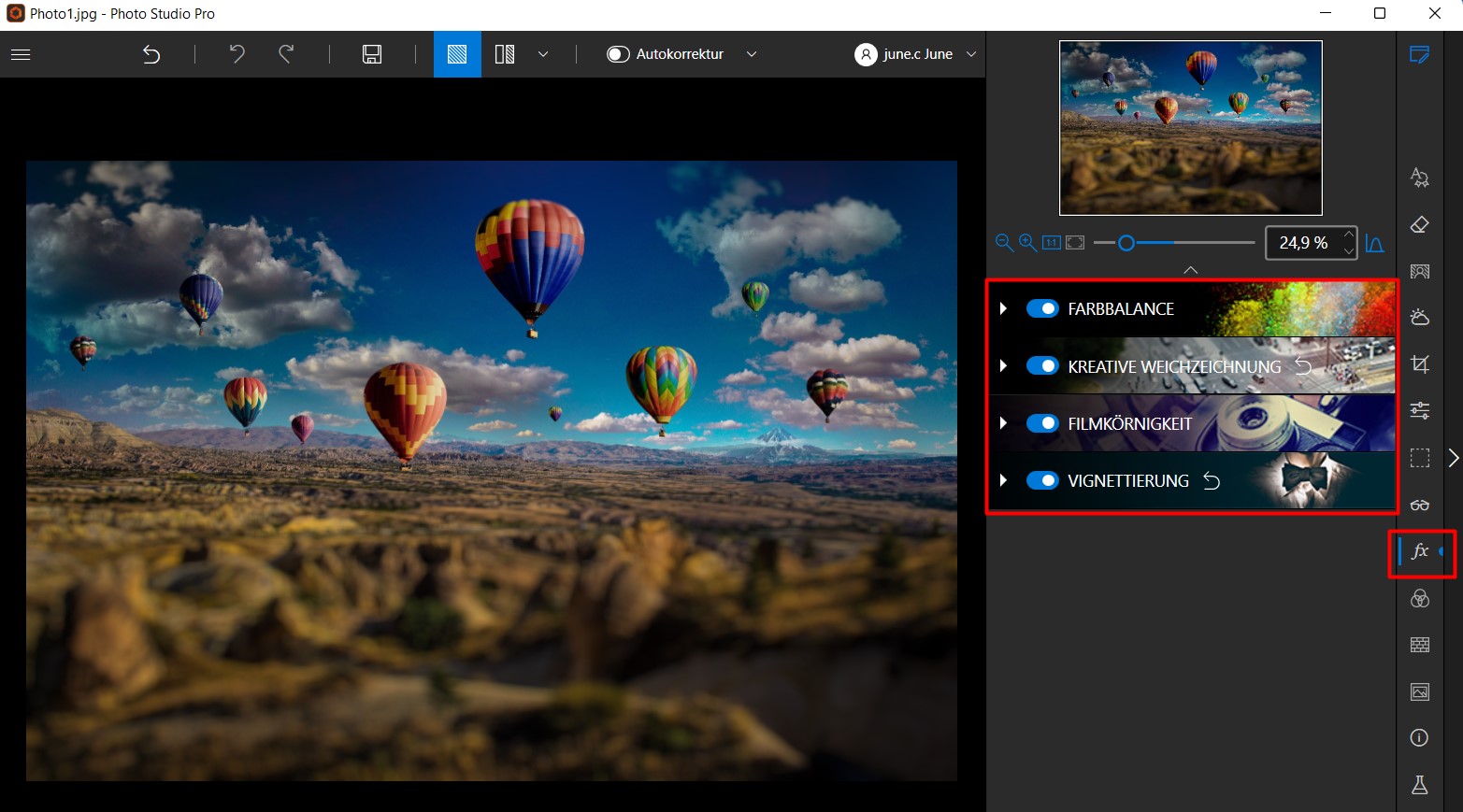
Task: Open the fx effects panel
Action: (1420, 551)
